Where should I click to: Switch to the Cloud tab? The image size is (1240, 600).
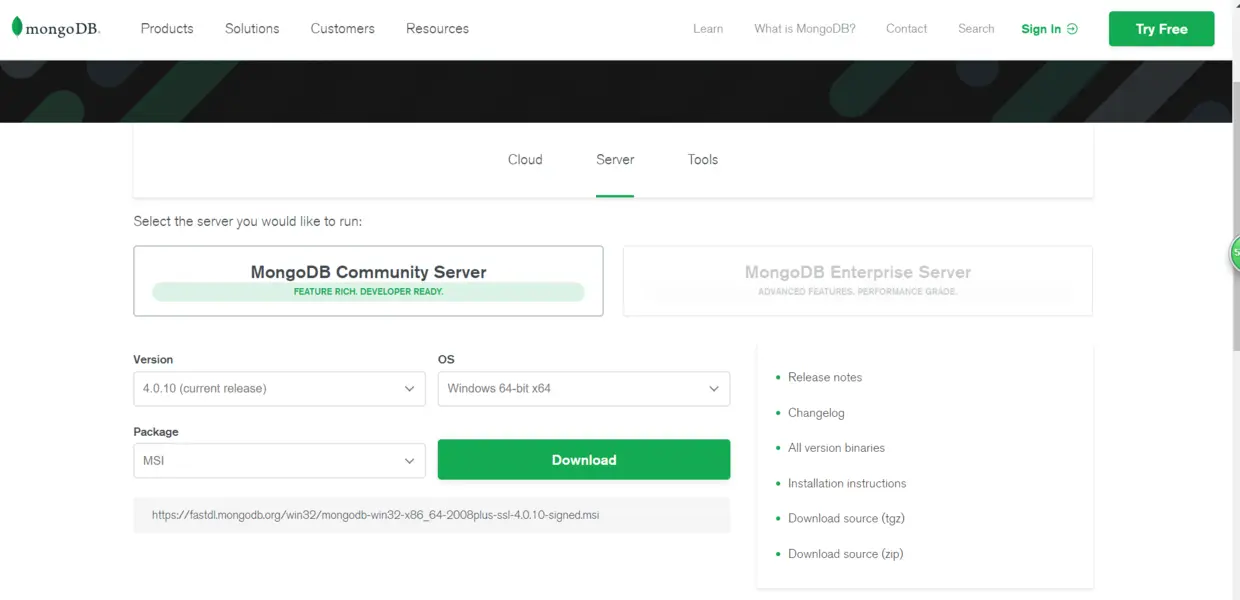click(x=525, y=160)
